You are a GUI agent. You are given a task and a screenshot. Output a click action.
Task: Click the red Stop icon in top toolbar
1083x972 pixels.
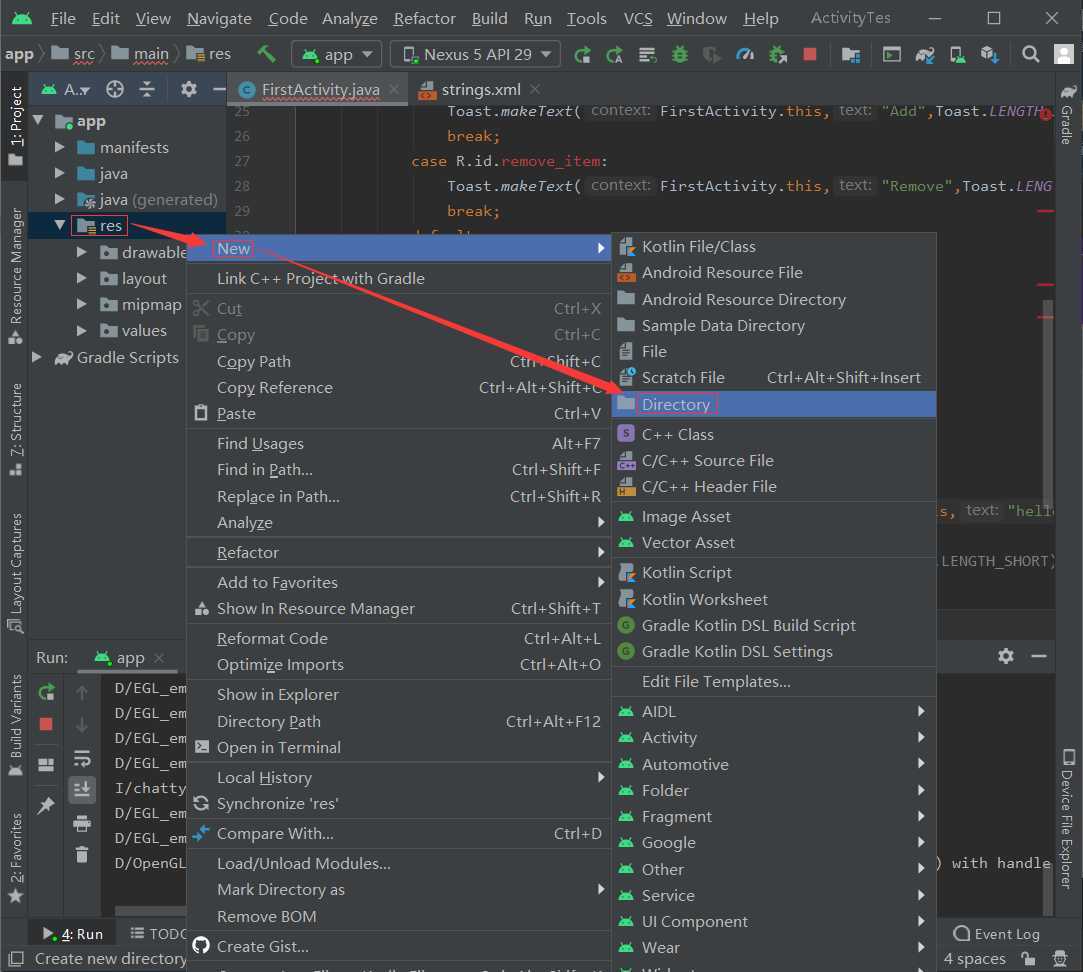click(x=810, y=54)
